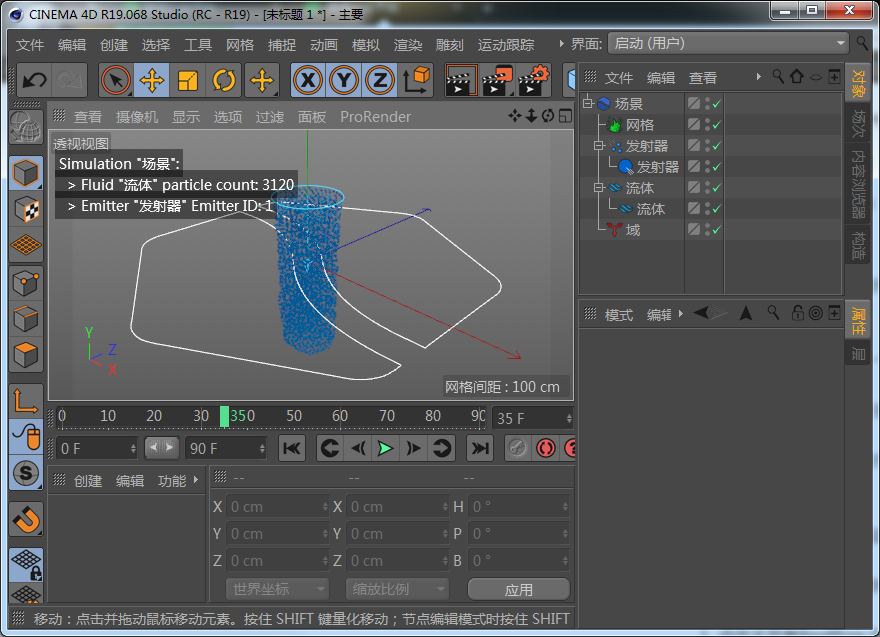Select the Undo arrow icon
Screen dimensions: 880x637
point(34,80)
